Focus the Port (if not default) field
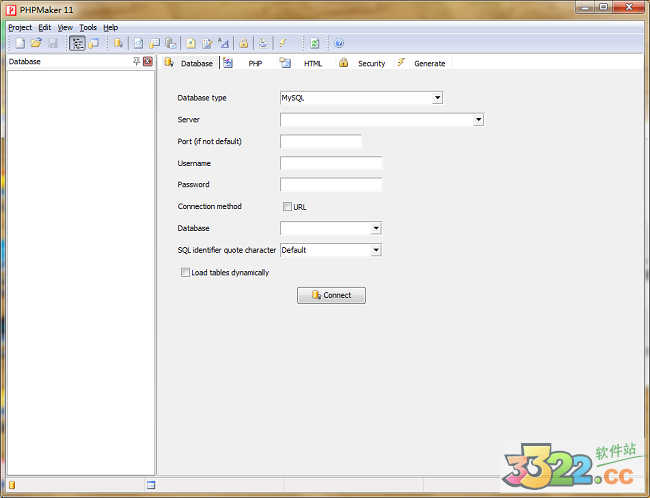The width and height of the screenshot is (650, 498). pyautogui.click(x=321, y=141)
